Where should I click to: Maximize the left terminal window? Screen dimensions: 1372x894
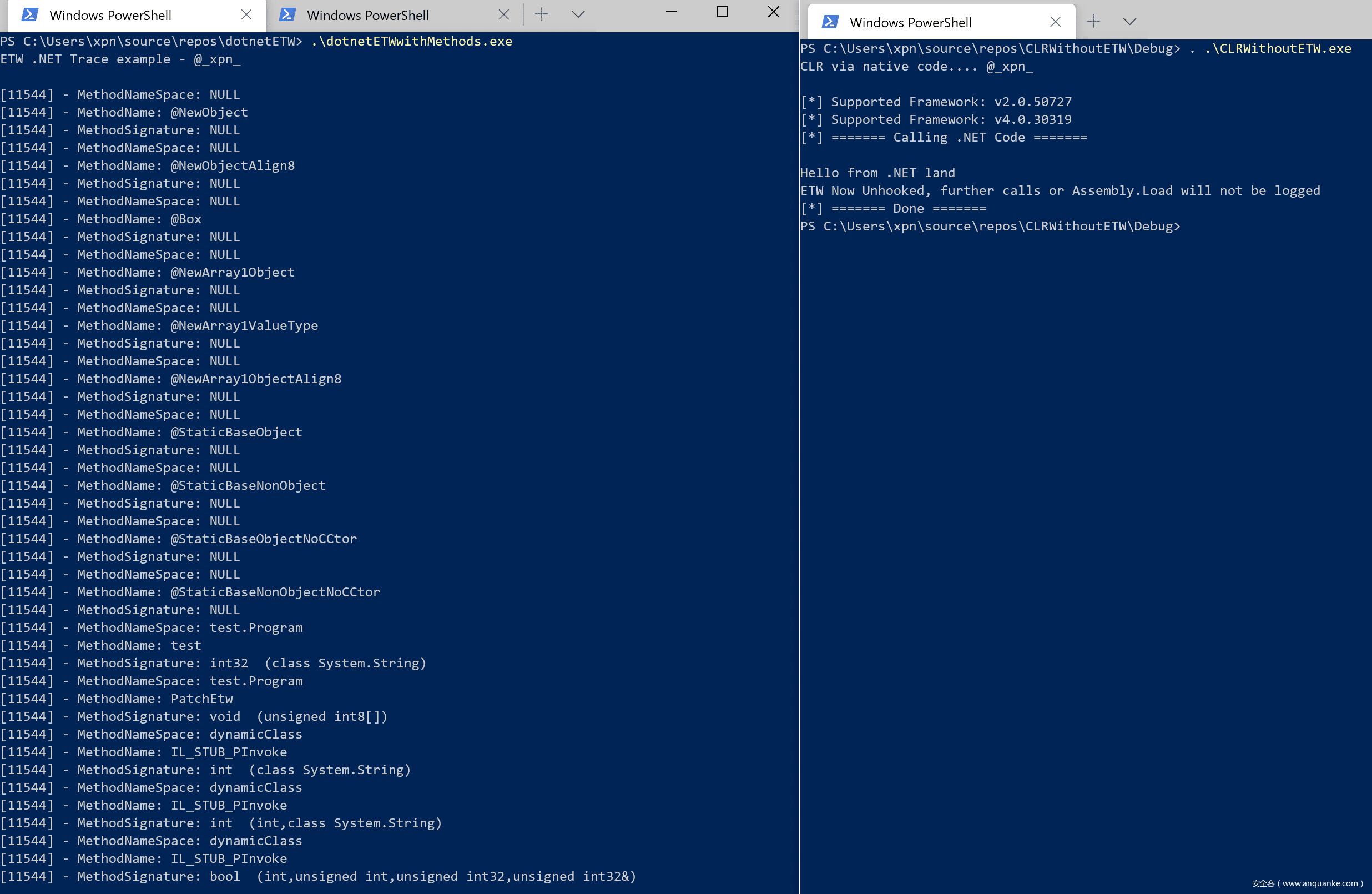tap(722, 12)
